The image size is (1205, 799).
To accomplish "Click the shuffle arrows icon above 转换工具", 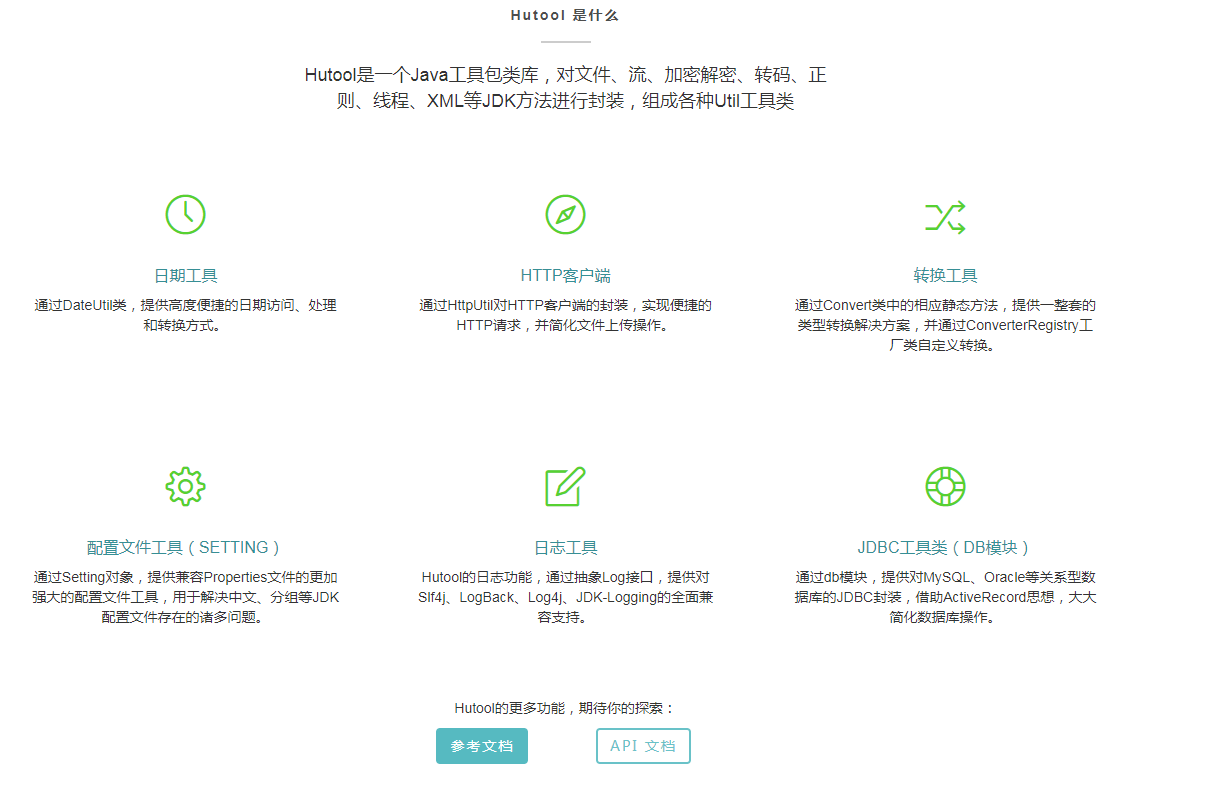I will click(945, 216).
